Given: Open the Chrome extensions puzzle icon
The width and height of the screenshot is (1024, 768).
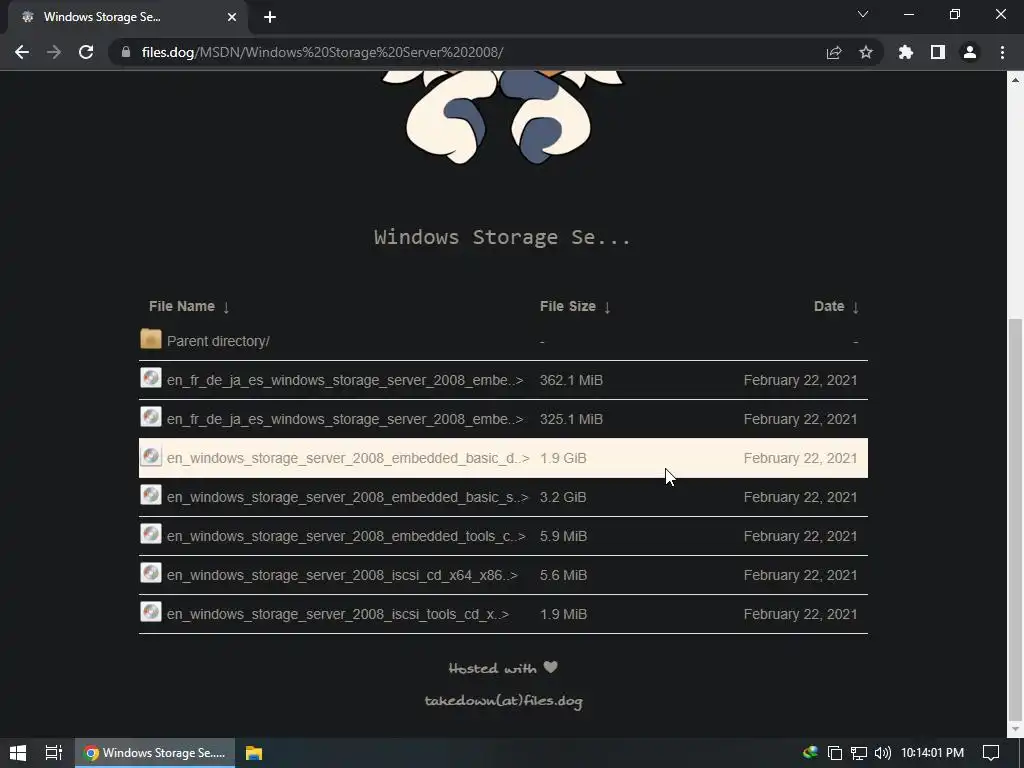Looking at the screenshot, I should click(906, 52).
